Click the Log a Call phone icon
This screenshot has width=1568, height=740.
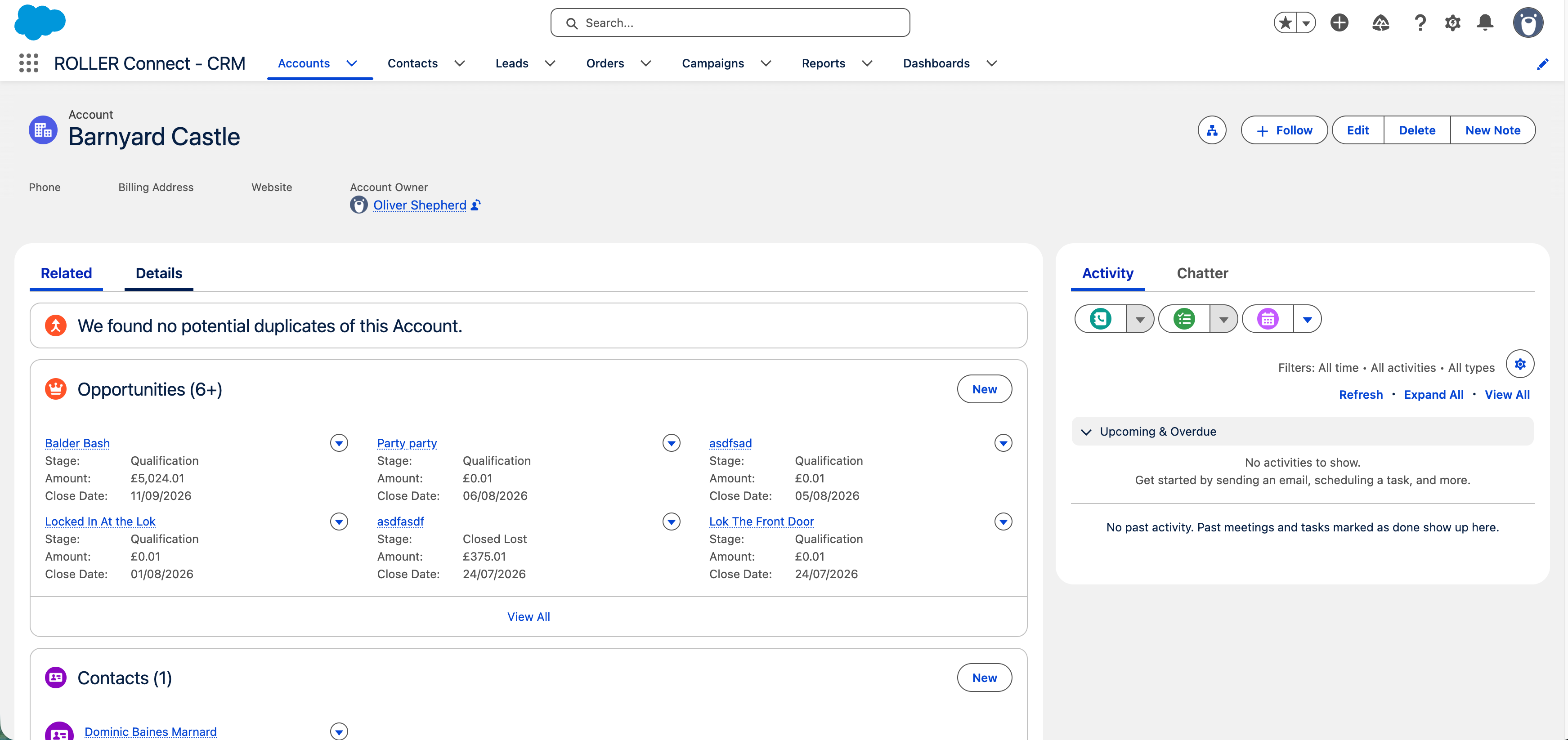(1101, 319)
